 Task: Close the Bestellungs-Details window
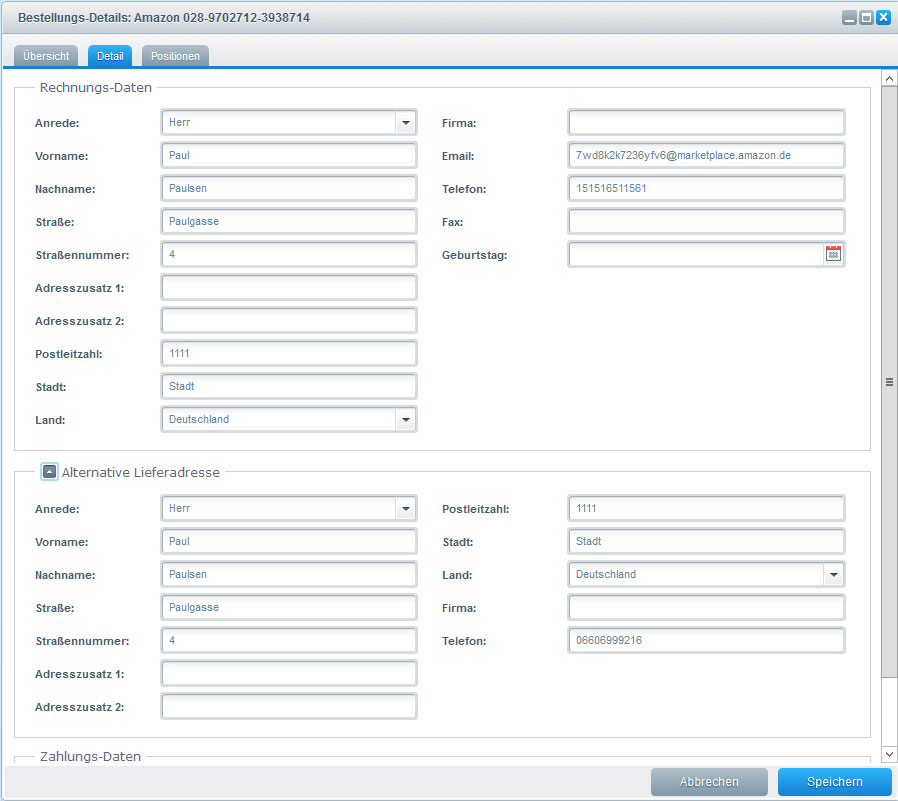(x=883, y=18)
